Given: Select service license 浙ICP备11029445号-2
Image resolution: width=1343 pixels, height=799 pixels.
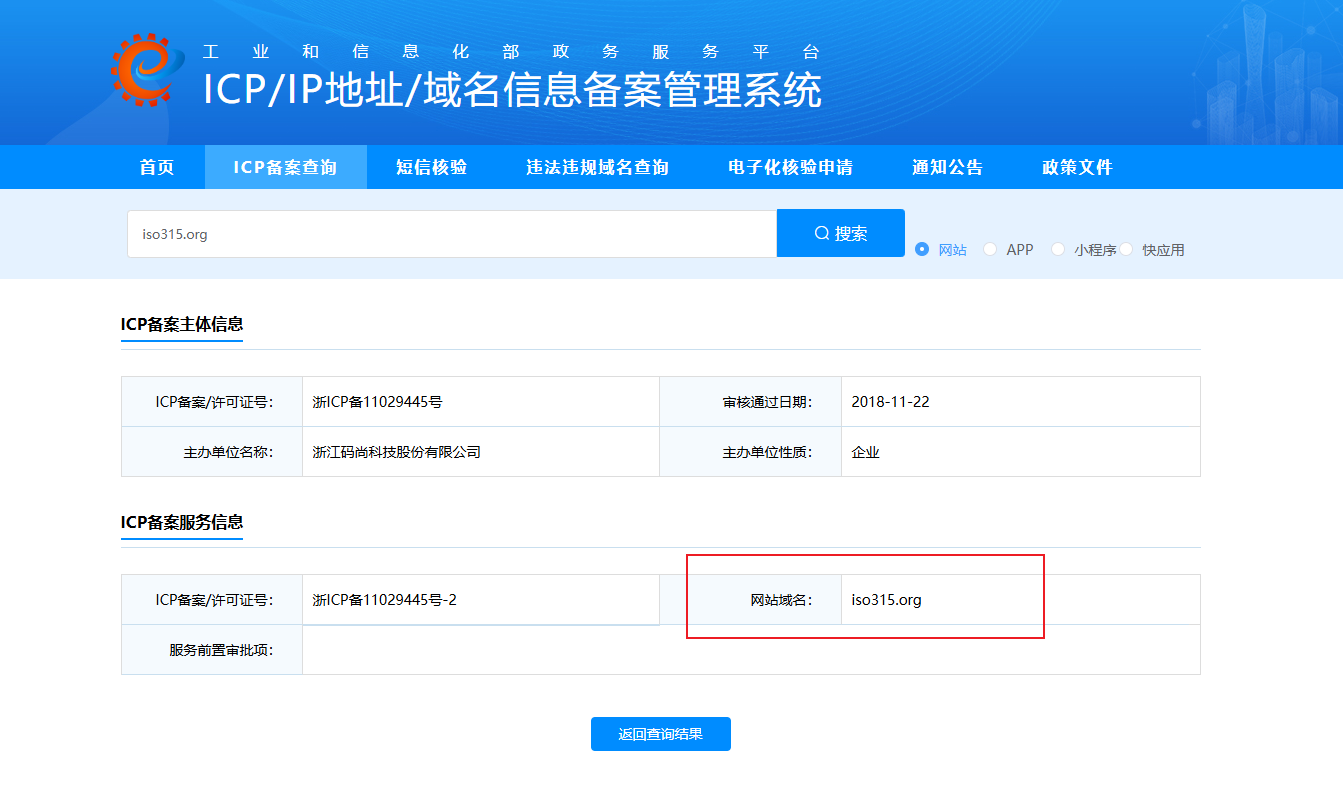Looking at the screenshot, I should pos(384,600).
